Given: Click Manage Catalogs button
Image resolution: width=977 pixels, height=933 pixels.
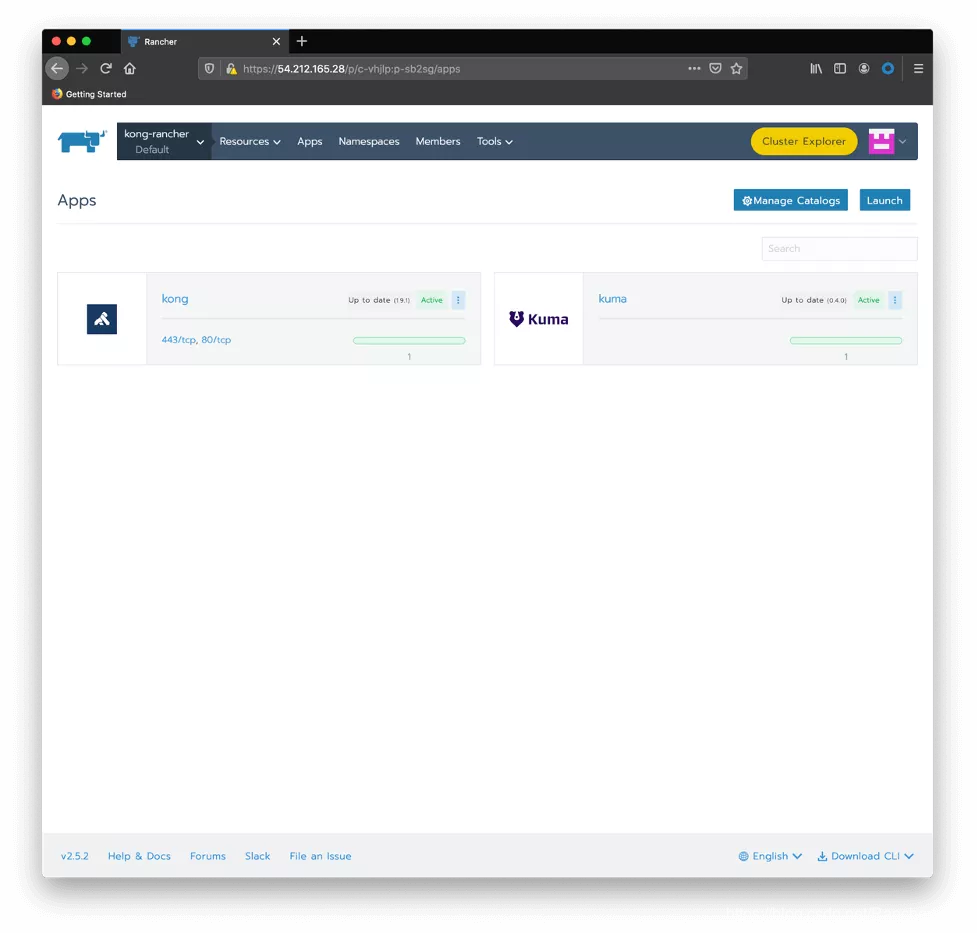Looking at the screenshot, I should click(791, 200).
